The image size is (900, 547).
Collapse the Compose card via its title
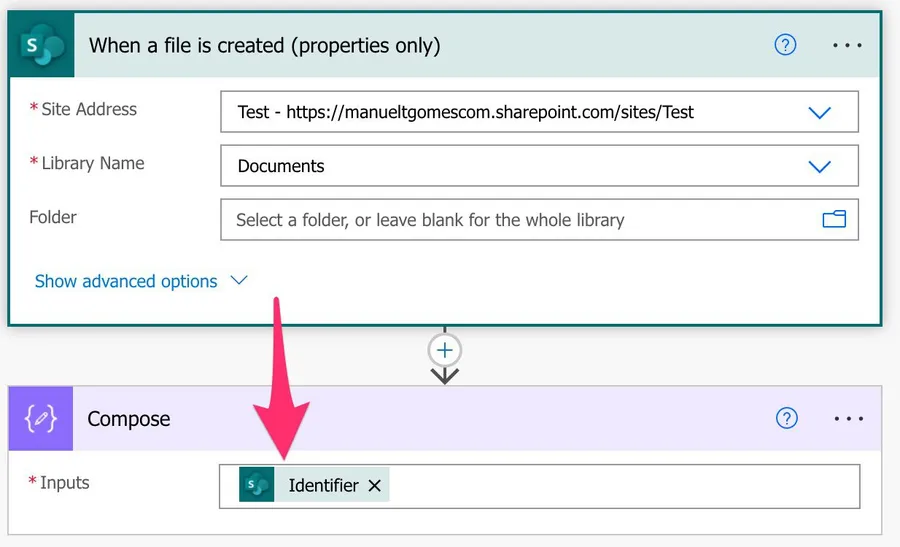(x=129, y=419)
